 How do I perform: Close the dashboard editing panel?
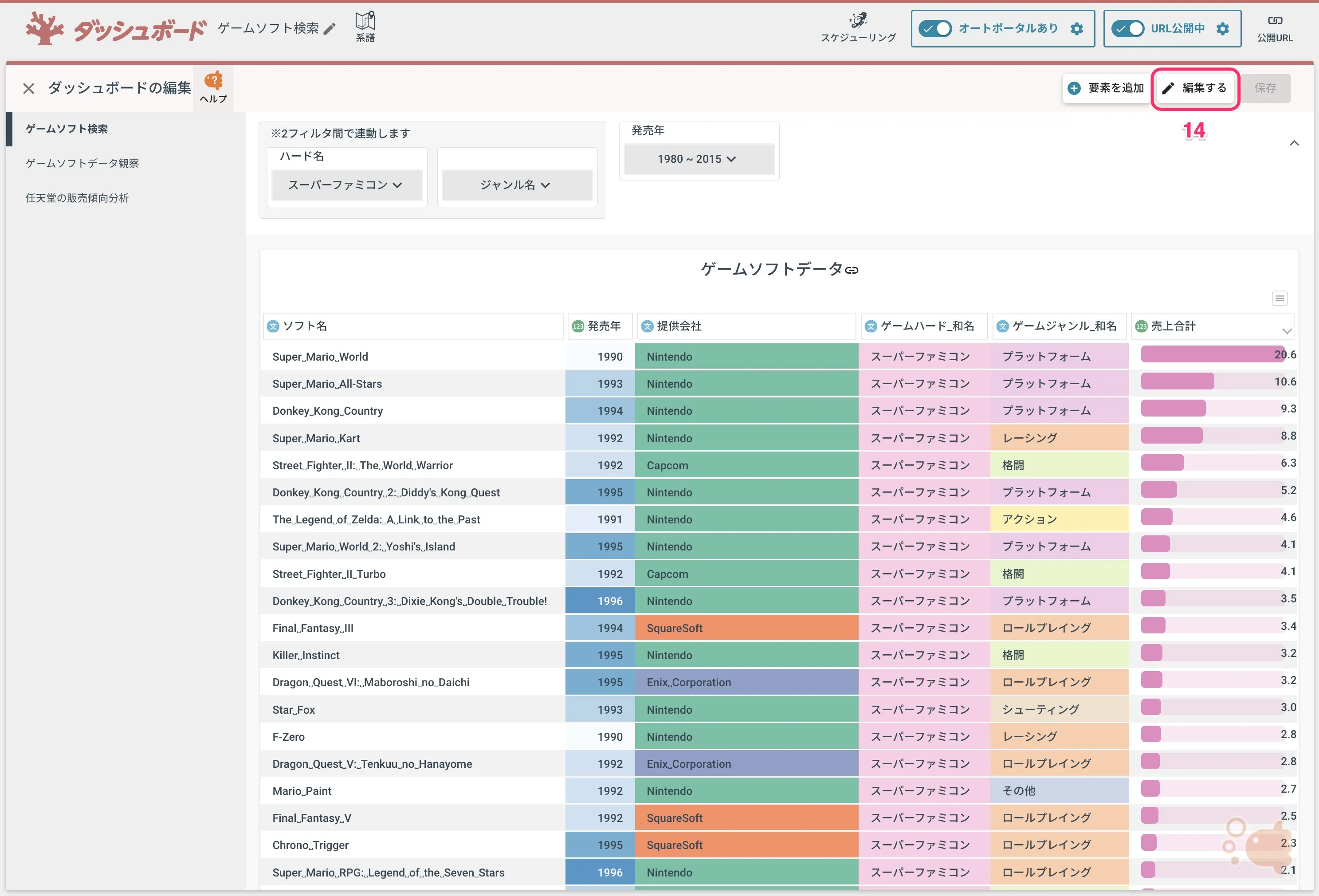(x=28, y=89)
